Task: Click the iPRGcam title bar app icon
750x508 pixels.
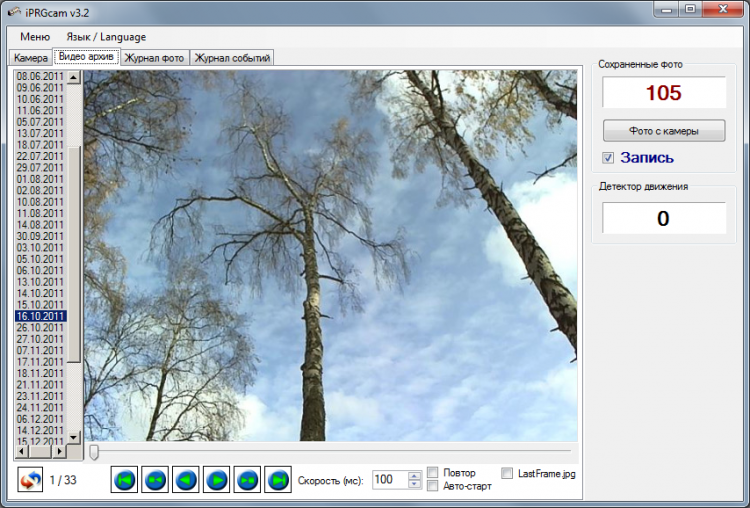Action: click(13, 11)
